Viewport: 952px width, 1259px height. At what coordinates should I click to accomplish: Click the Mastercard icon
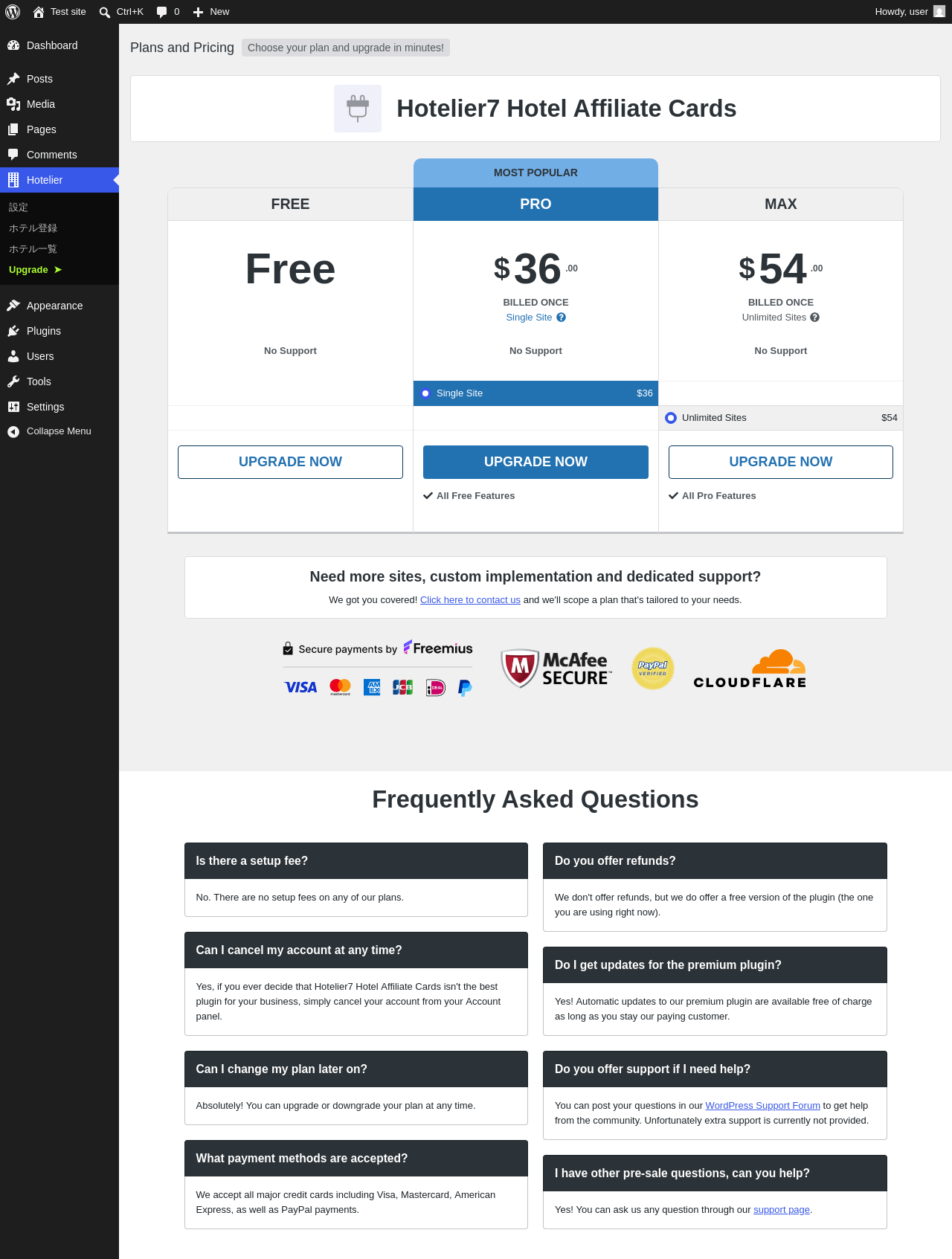tap(340, 688)
